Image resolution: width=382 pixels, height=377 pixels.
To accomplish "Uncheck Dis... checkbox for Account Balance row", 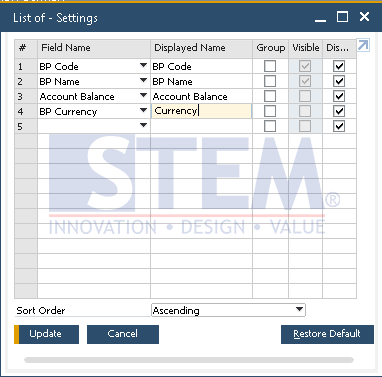I will [x=339, y=96].
